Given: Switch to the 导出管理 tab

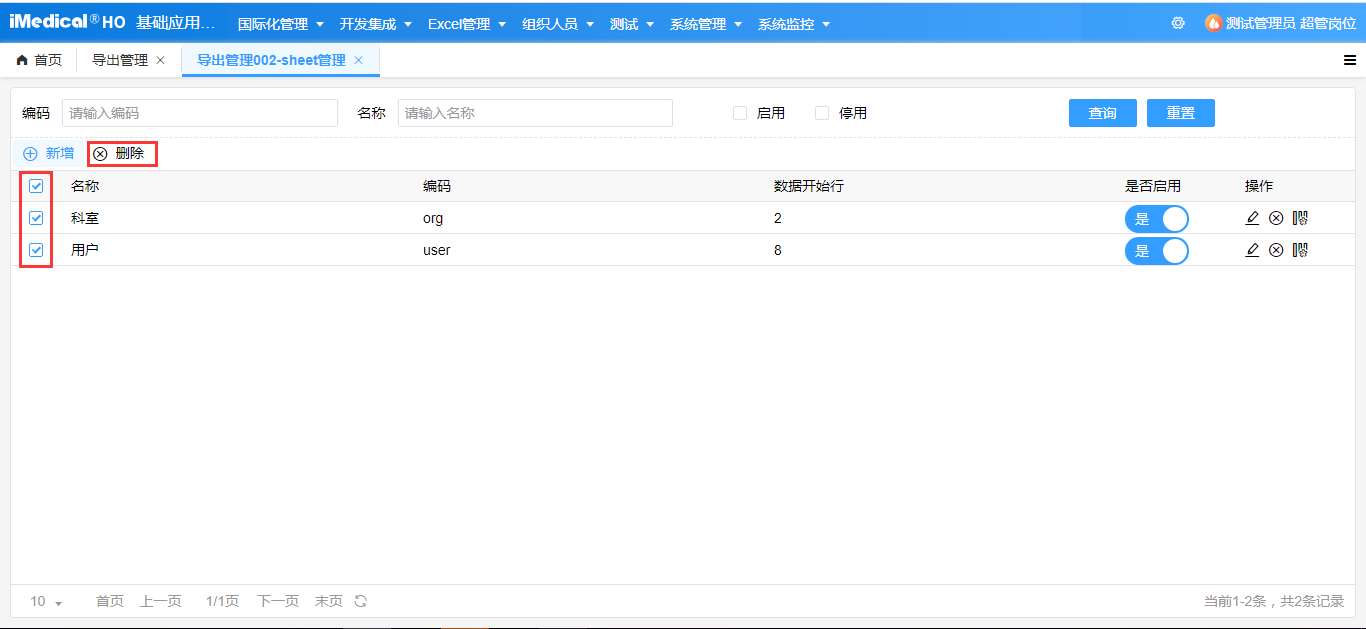Looking at the screenshot, I should pos(120,59).
